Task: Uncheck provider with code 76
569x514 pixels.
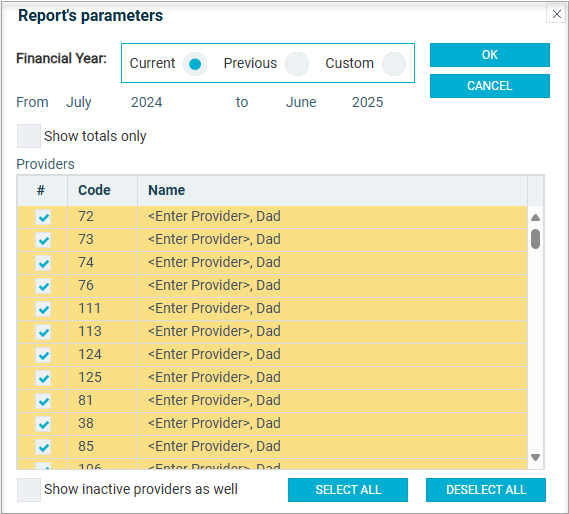Action: tap(43, 286)
